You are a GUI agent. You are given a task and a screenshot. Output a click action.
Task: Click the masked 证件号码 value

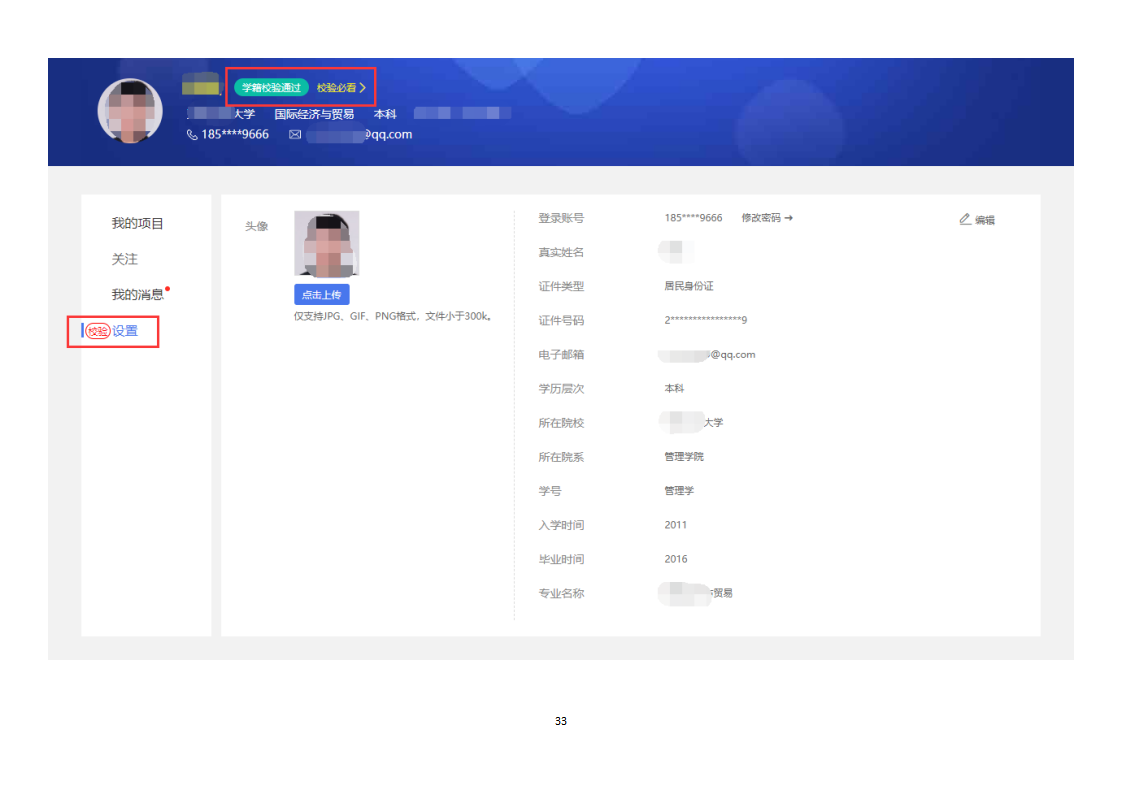pyautogui.click(x=705, y=320)
